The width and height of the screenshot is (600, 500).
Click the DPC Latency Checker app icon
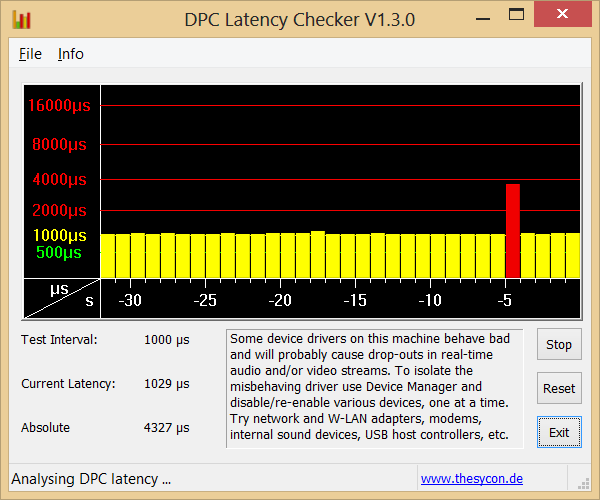pos(21,20)
